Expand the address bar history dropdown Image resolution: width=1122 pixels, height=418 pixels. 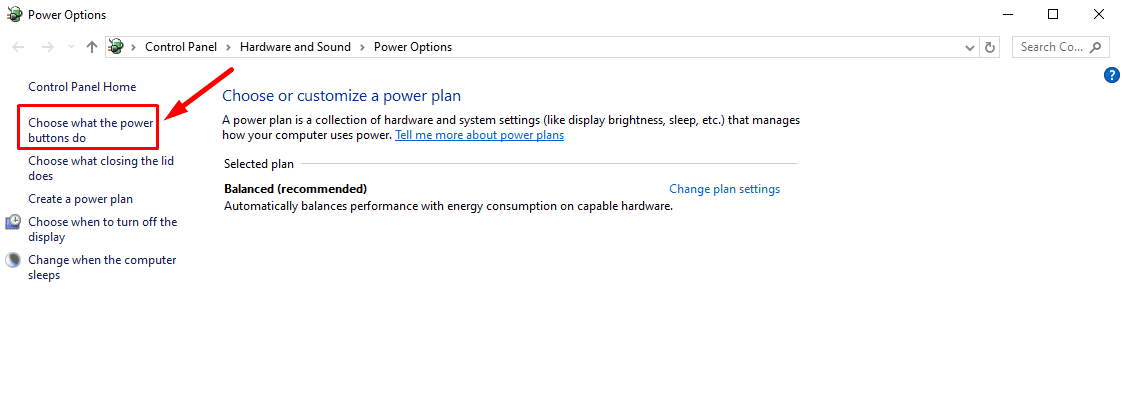[969, 47]
